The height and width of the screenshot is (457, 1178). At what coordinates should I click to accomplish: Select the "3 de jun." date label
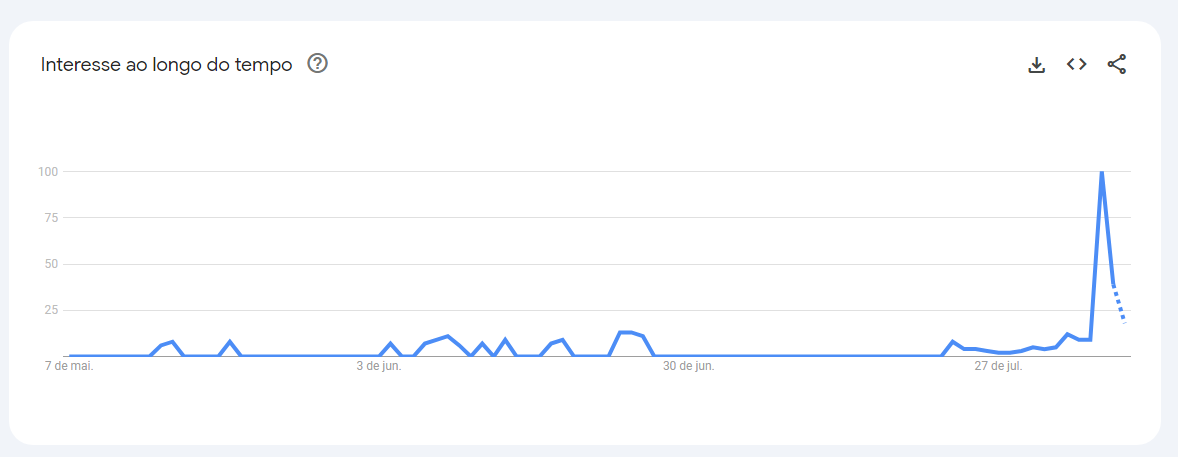[379, 366]
